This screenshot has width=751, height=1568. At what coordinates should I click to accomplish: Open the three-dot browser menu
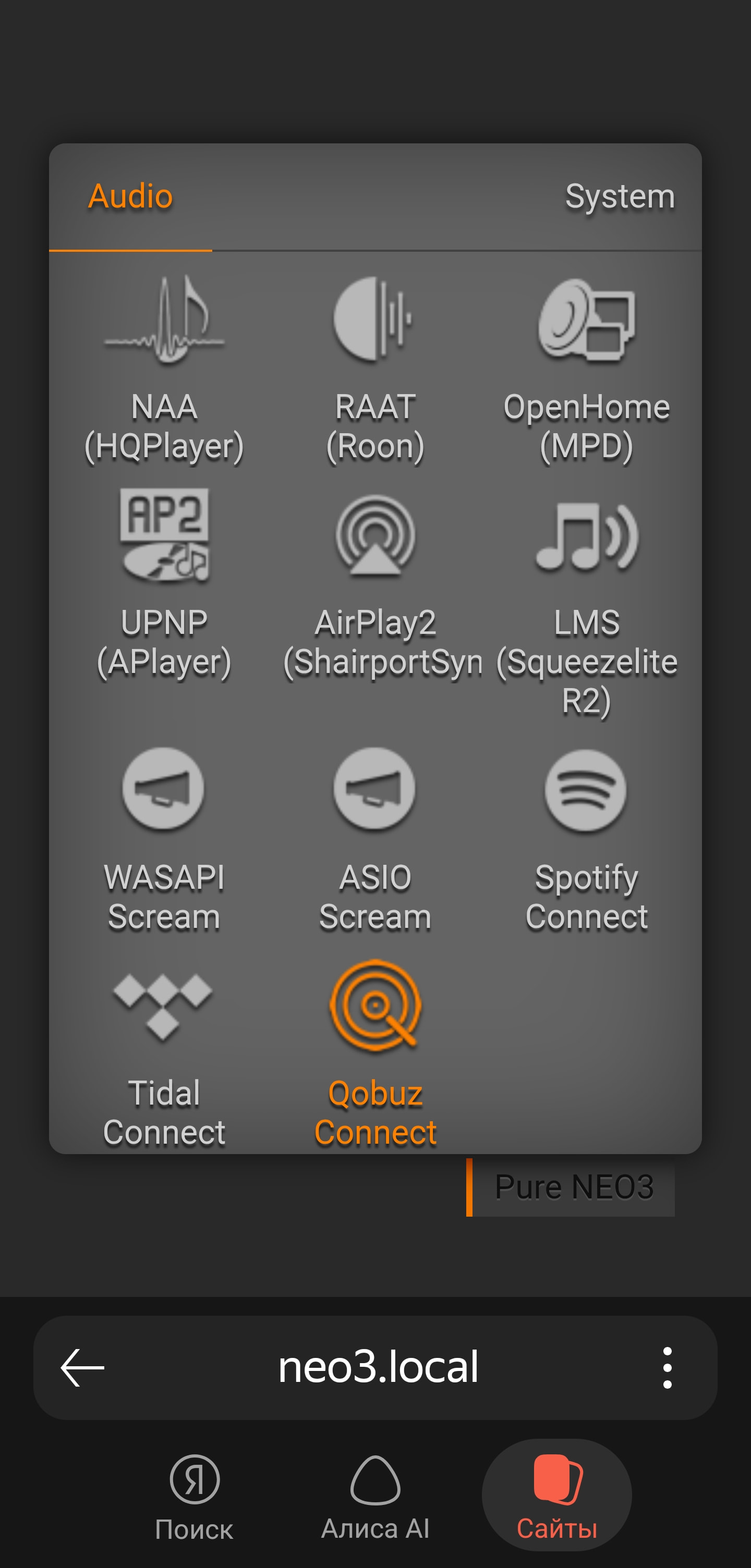(x=668, y=1368)
